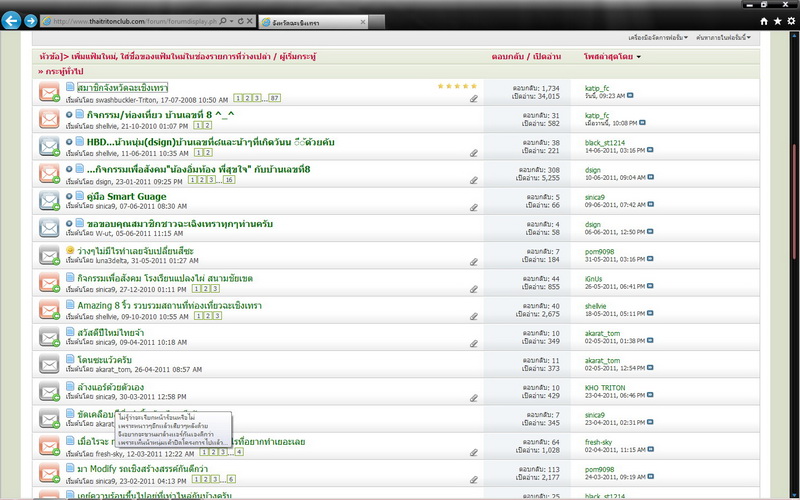Open thread โดนชะแว้วครับ

pos(105,360)
